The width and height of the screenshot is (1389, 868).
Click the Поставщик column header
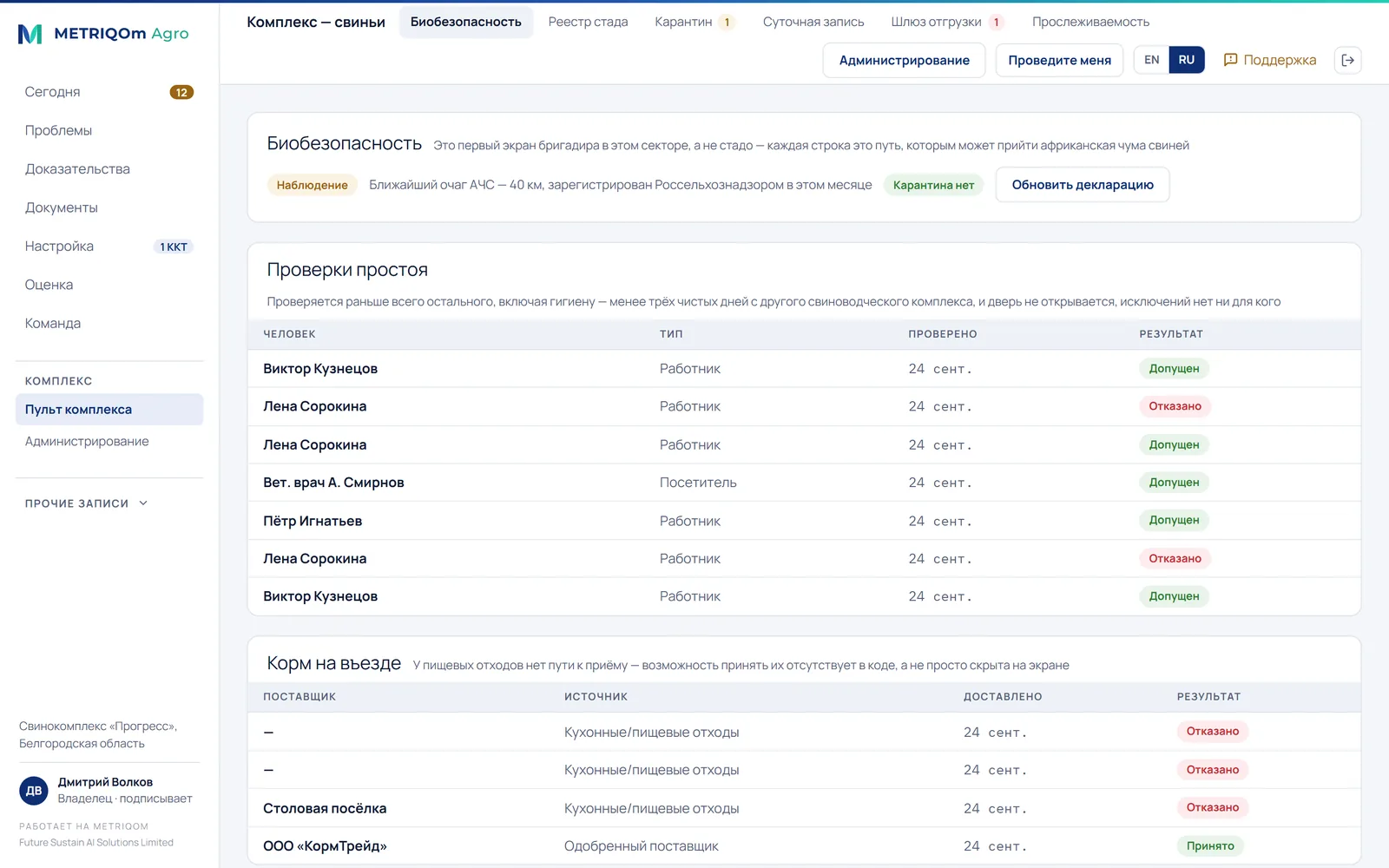click(300, 697)
